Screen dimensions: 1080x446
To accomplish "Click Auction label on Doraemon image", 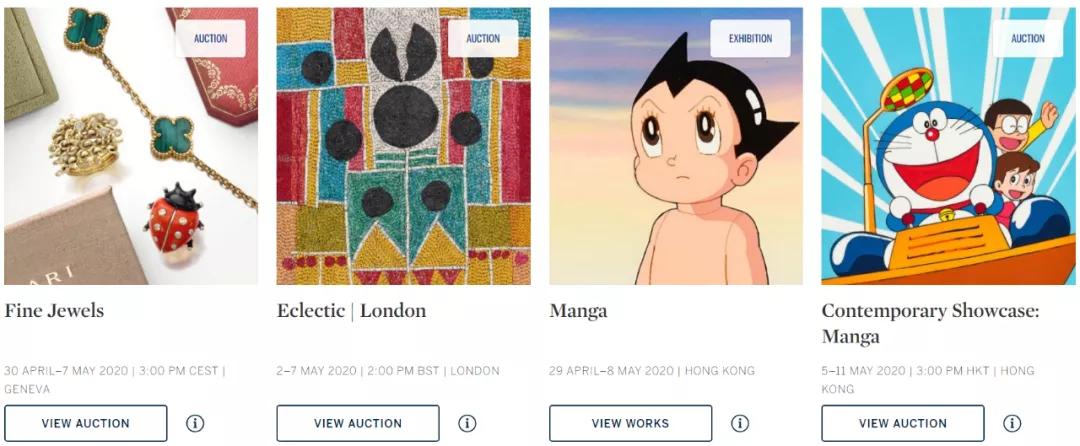I will point(1027,39).
